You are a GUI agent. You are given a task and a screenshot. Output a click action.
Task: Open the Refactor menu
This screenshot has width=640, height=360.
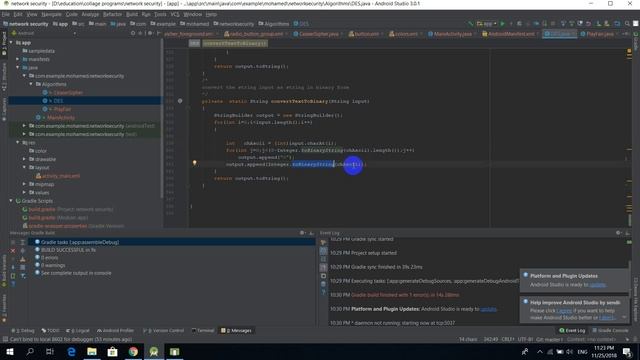[x=112, y=14]
